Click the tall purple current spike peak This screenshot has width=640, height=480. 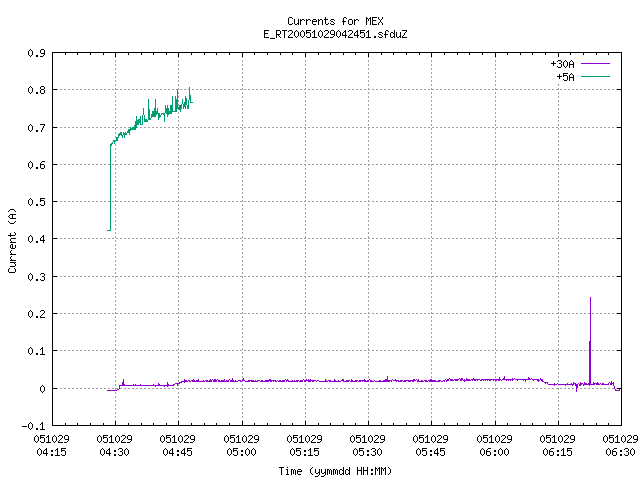point(590,299)
